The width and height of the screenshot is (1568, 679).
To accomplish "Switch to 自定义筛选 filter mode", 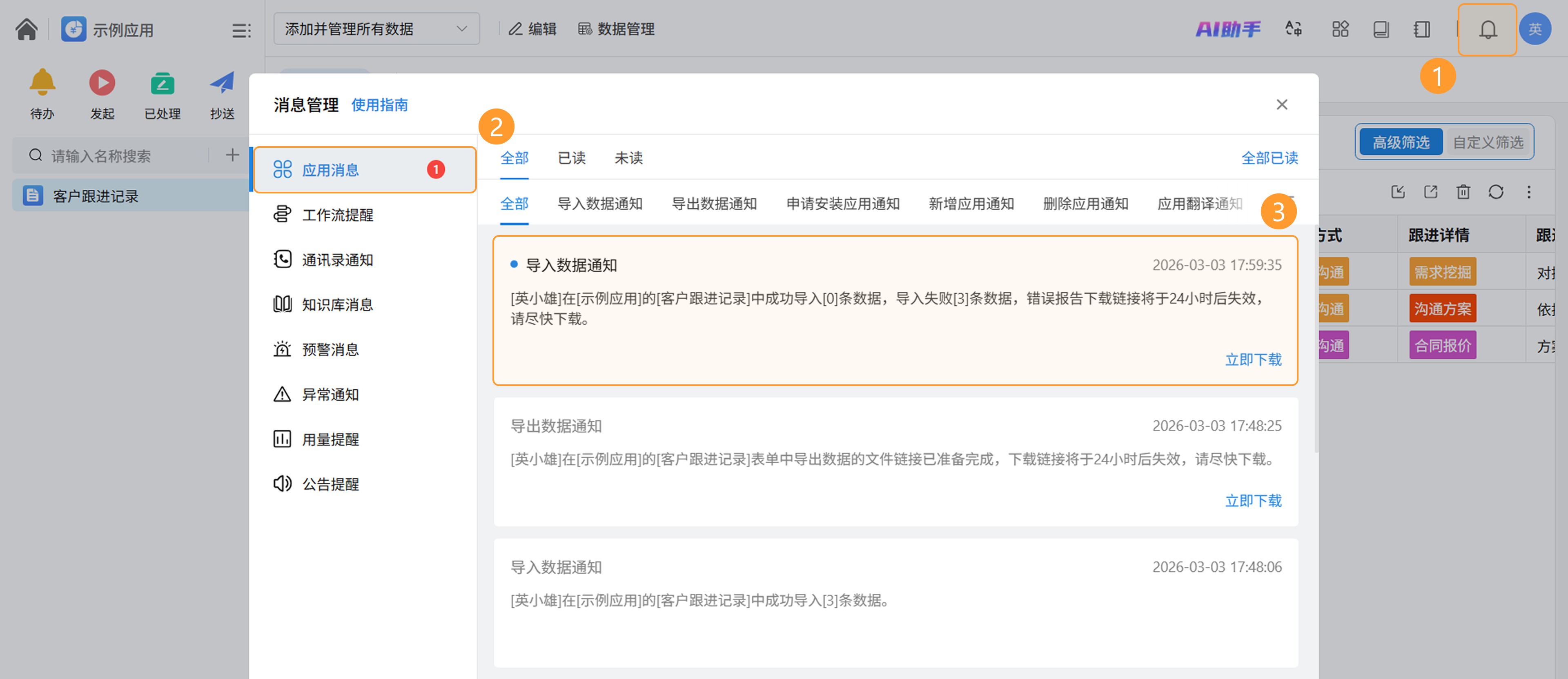I will (1488, 142).
